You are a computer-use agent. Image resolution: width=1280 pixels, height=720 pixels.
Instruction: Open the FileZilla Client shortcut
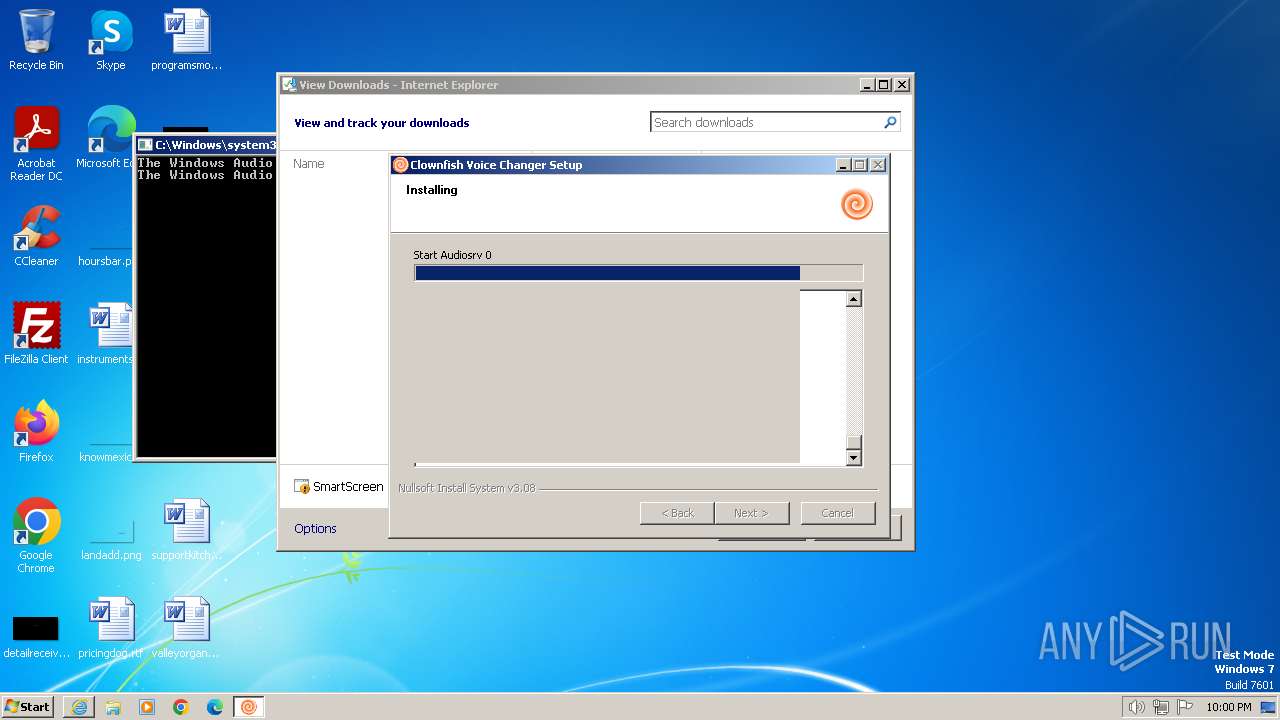coord(36,333)
